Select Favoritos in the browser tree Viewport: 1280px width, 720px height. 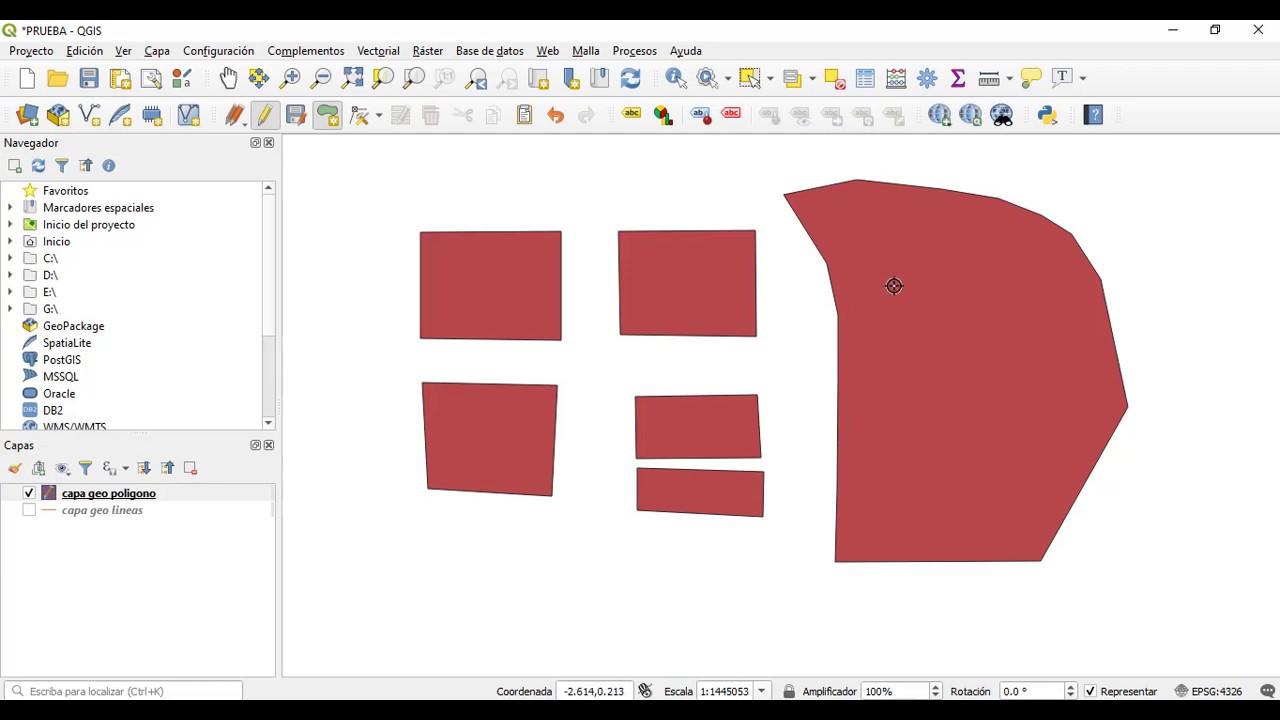pyautogui.click(x=65, y=191)
